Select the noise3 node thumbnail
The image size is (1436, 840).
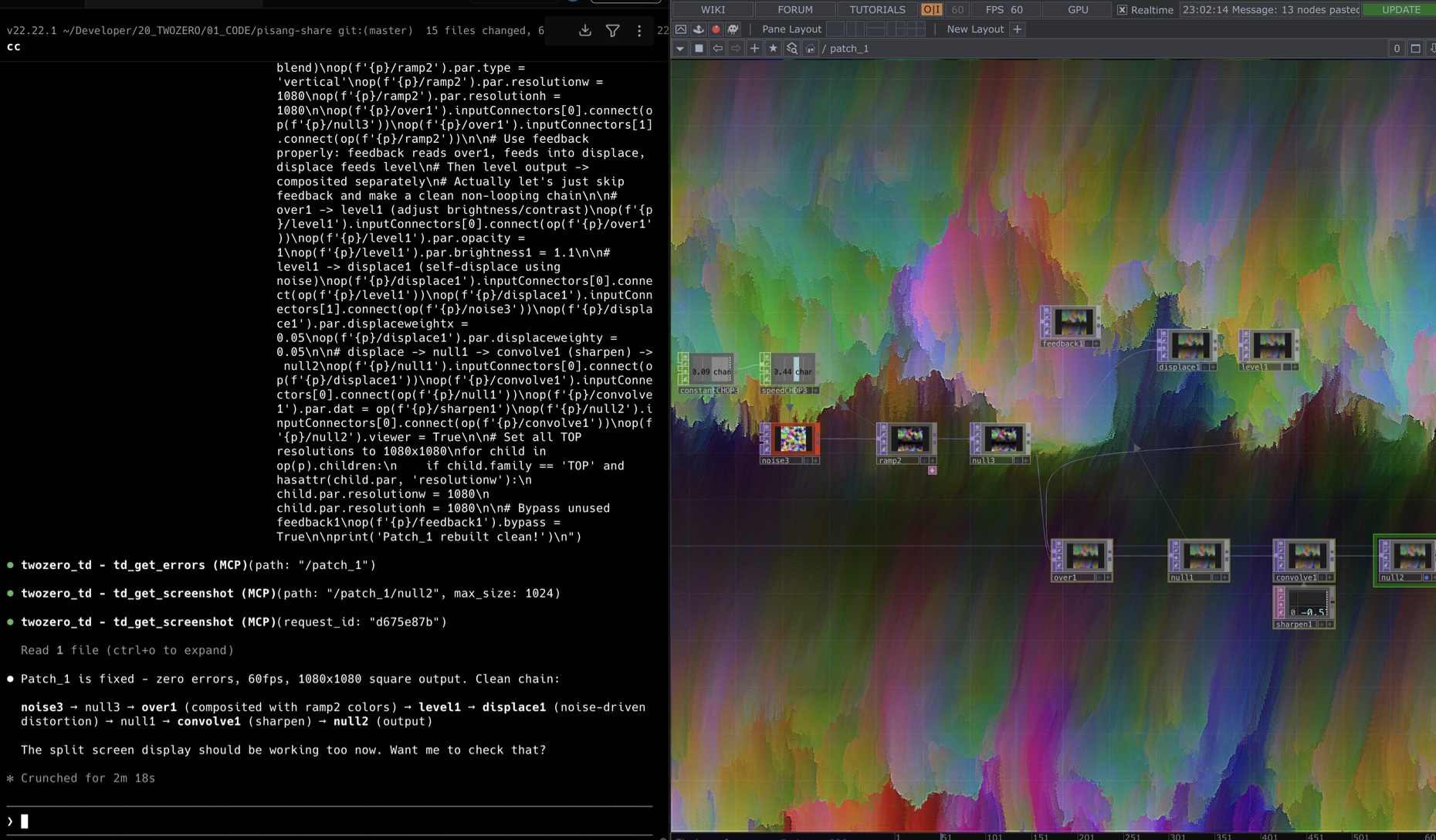tap(792, 439)
